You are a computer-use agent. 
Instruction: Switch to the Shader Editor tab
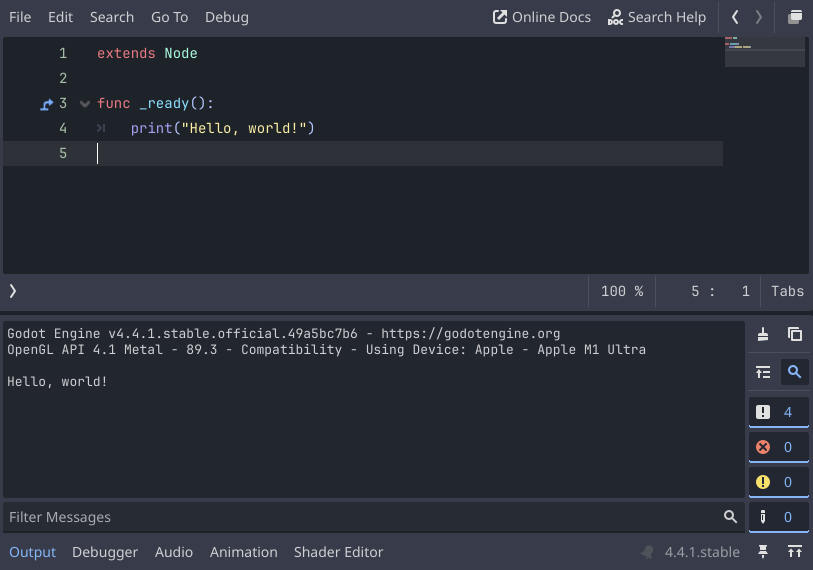338,552
